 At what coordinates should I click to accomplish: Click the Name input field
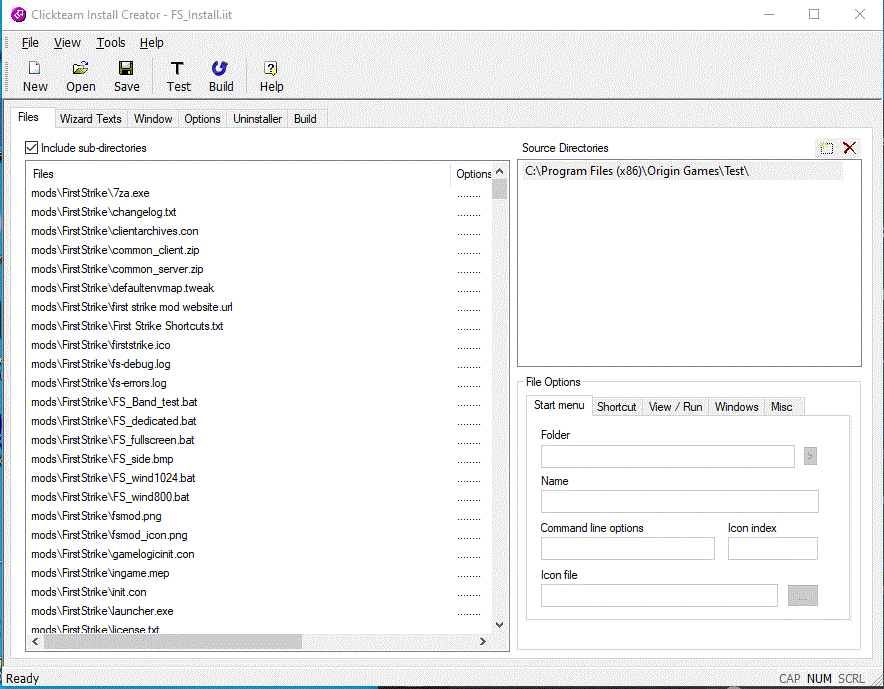pos(679,501)
